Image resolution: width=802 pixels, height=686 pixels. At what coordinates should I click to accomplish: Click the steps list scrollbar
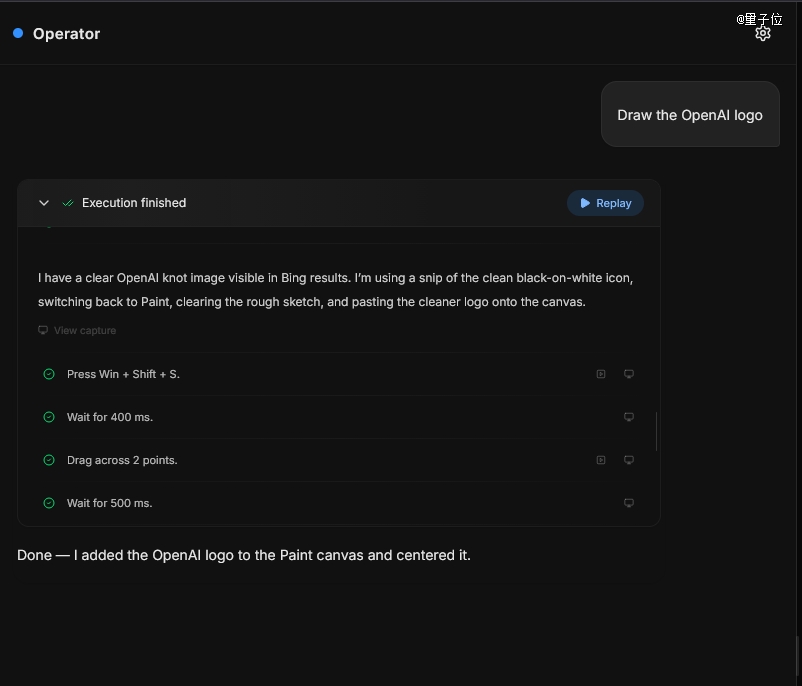pos(656,430)
